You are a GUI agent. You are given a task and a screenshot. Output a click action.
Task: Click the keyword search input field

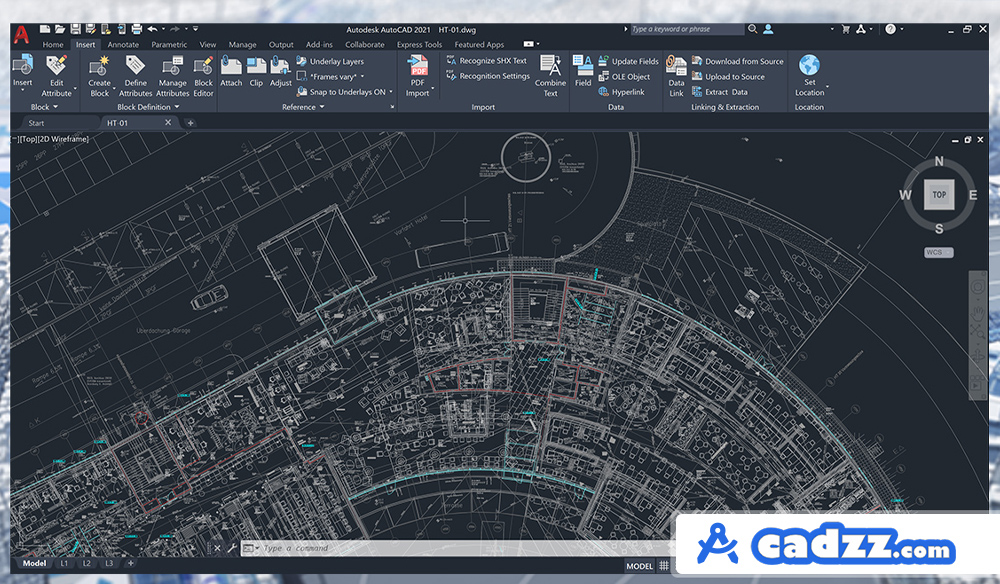pos(687,29)
